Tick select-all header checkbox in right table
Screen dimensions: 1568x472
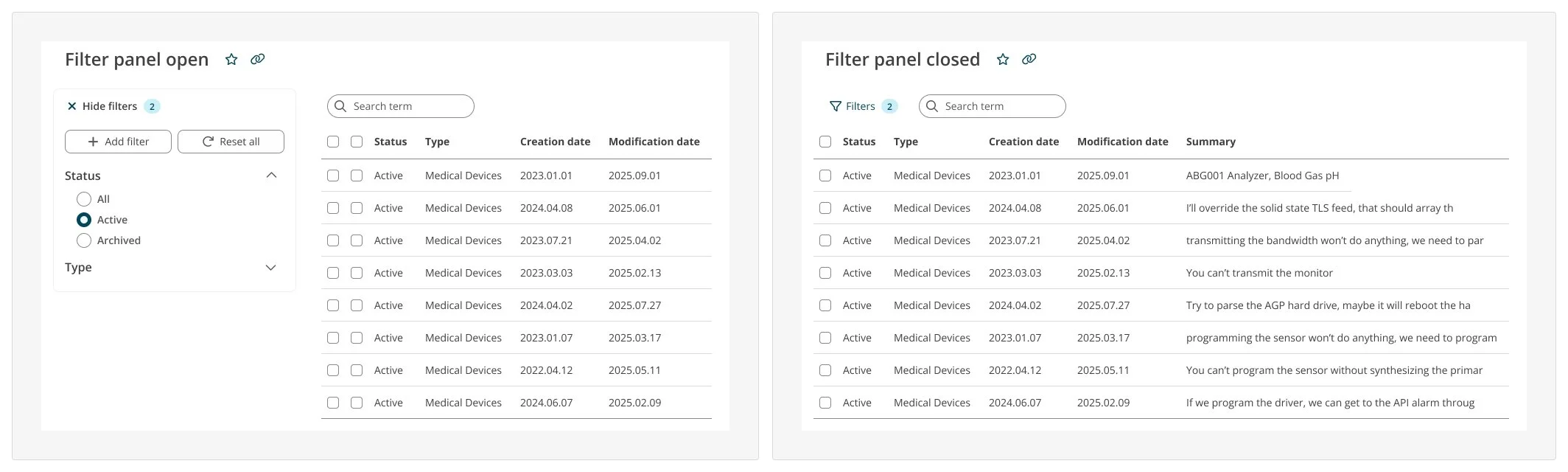coord(825,142)
